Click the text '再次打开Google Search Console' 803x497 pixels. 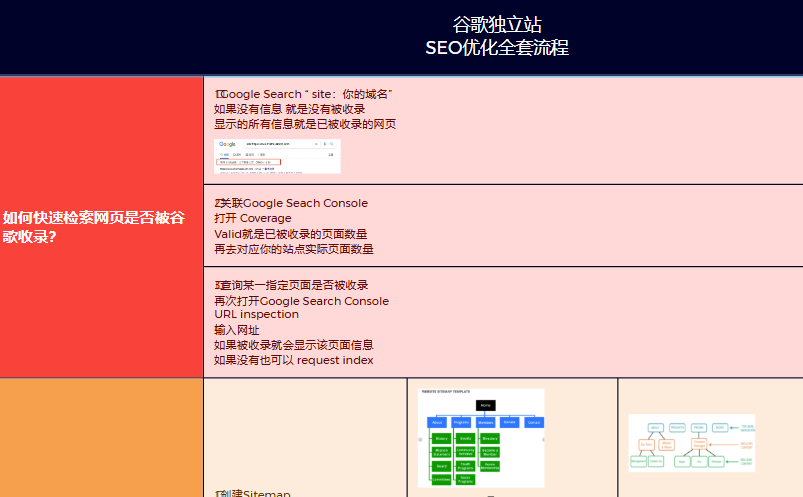301,301
